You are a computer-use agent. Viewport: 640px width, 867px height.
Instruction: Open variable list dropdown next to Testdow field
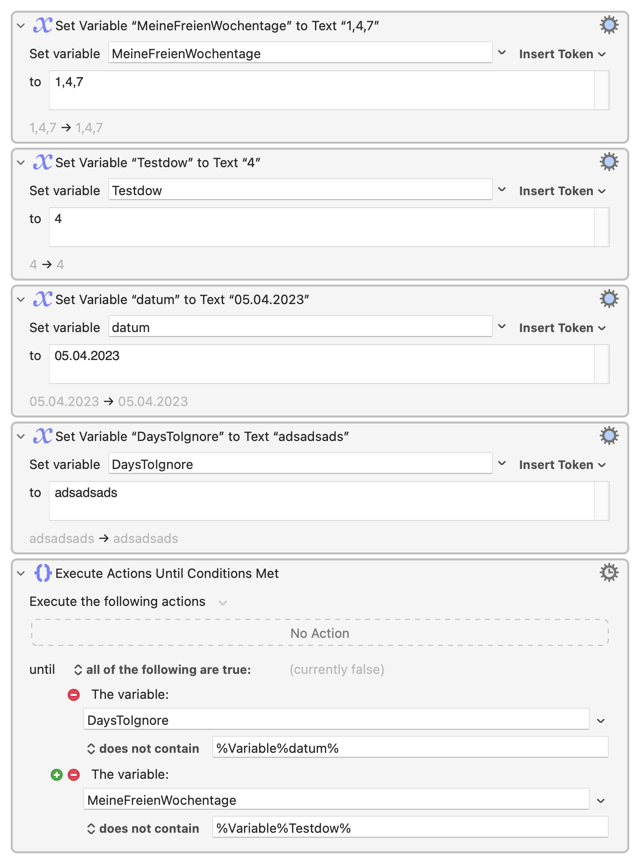coord(502,190)
